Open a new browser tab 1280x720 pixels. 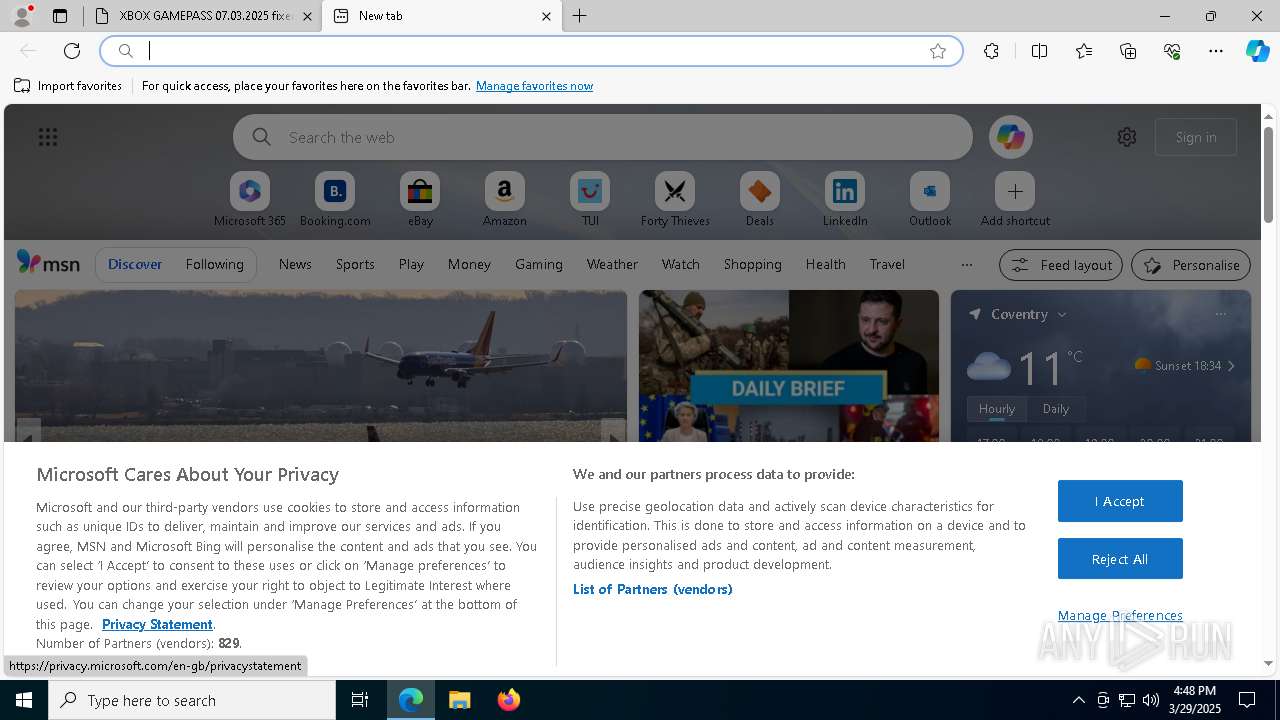[580, 16]
